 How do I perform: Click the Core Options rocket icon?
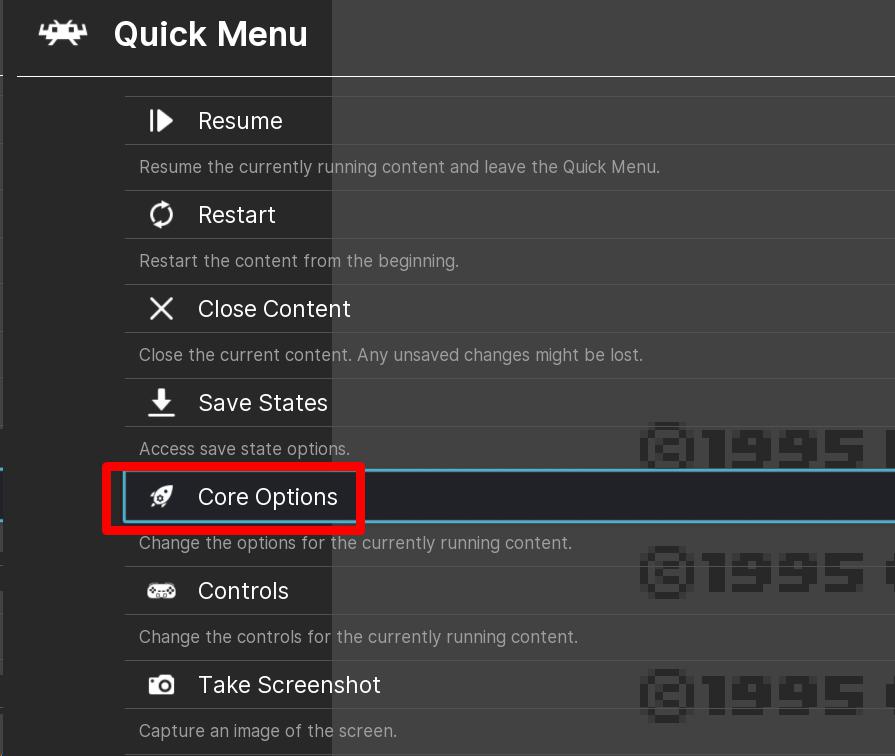coord(161,497)
